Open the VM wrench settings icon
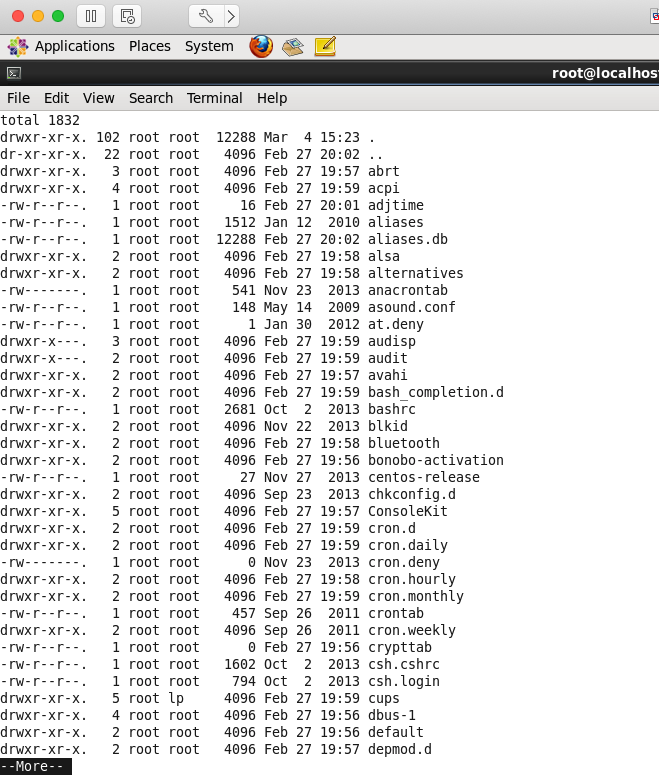This screenshot has height=777, width=659. [206, 16]
